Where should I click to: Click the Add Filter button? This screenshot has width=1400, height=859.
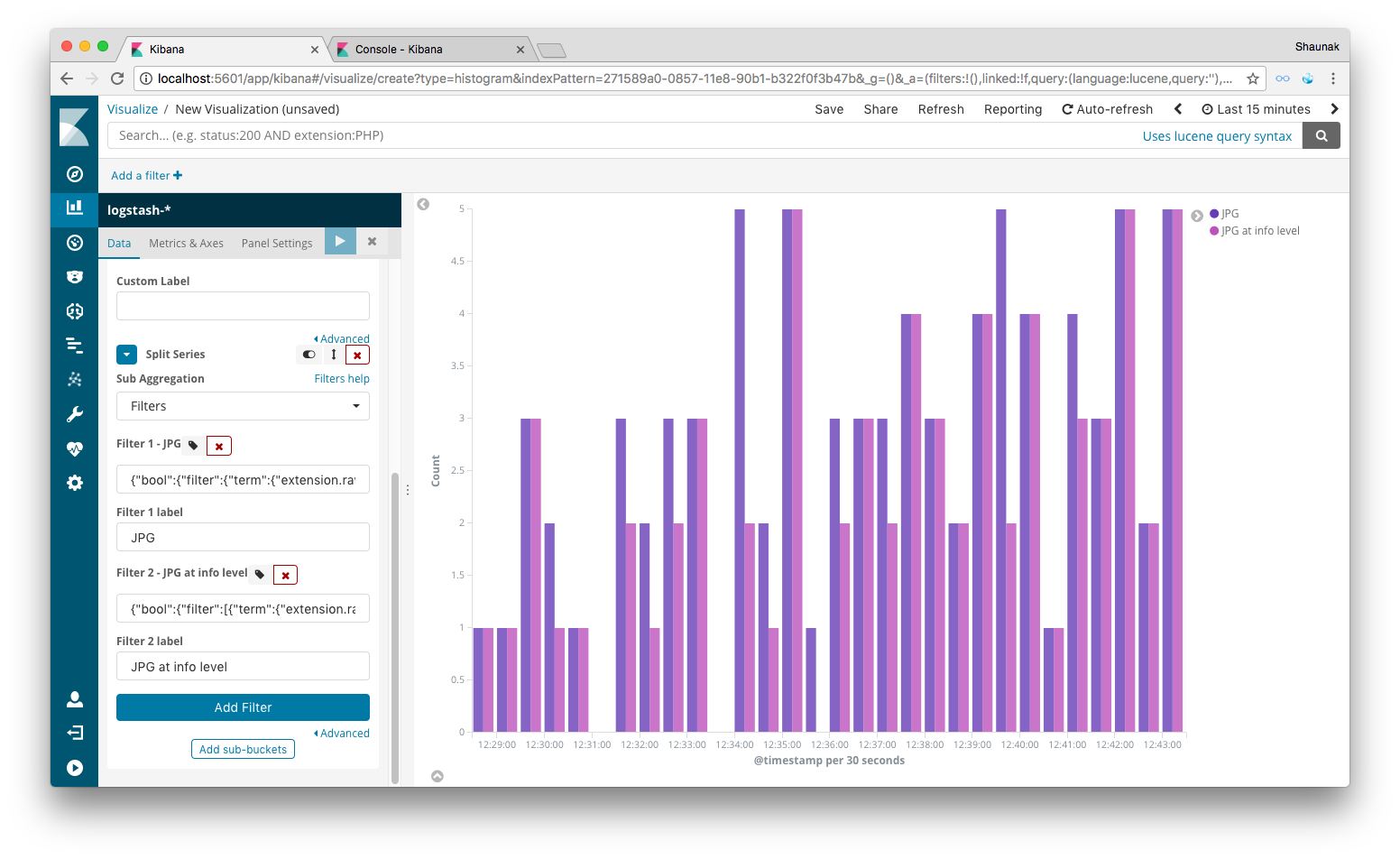243,707
